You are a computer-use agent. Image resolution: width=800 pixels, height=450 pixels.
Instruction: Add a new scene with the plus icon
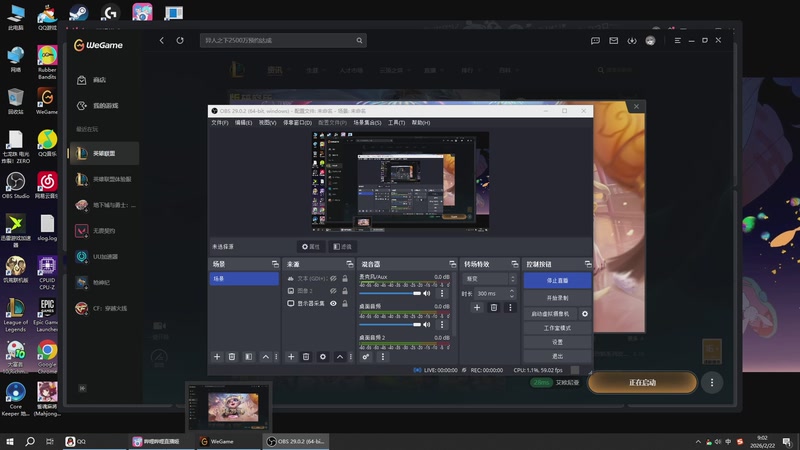217,357
